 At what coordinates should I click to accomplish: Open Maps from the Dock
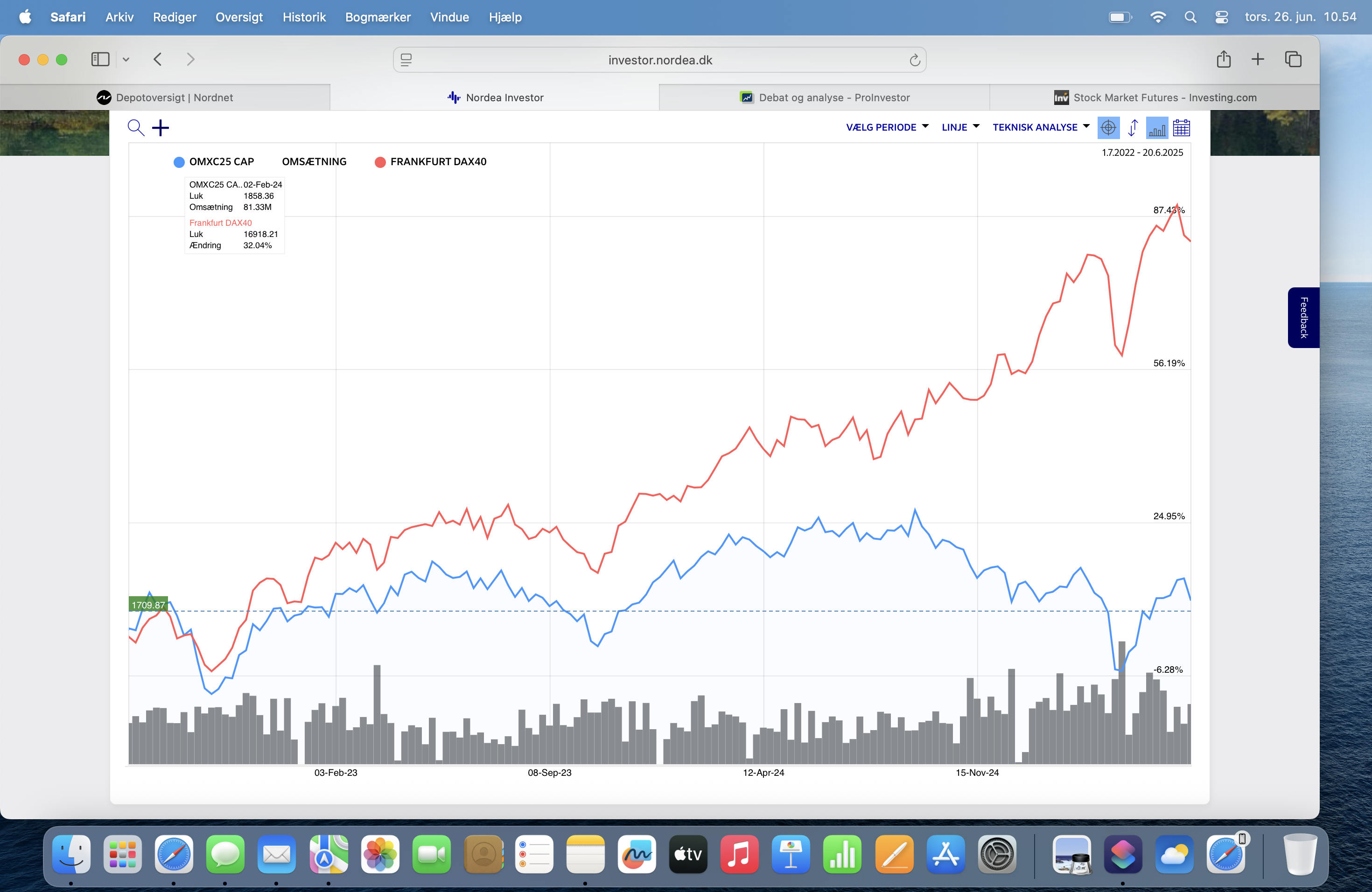click(329, 854)
